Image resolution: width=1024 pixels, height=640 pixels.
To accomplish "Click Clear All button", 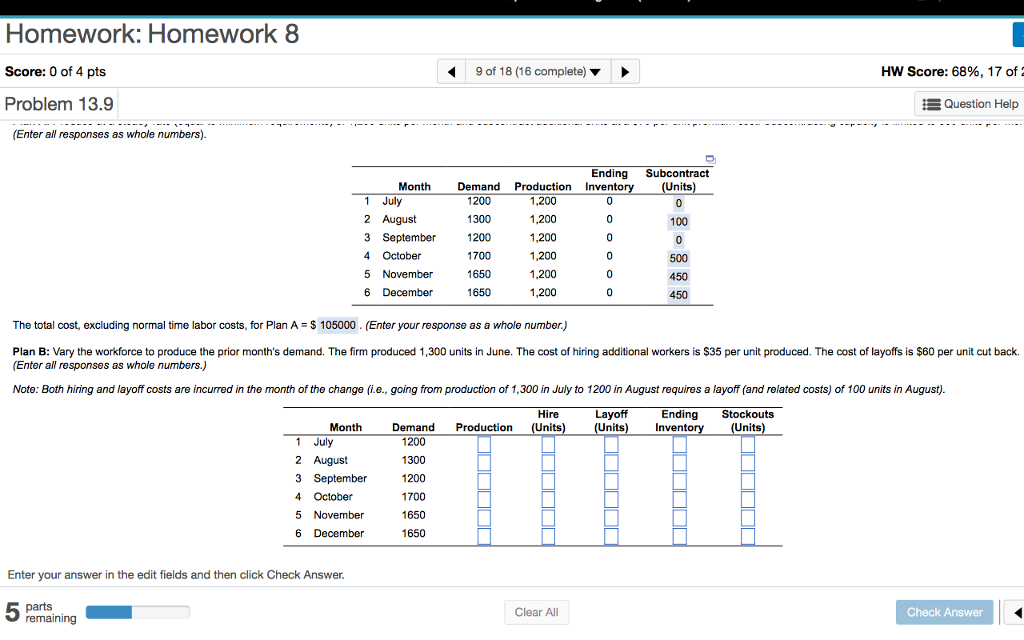I will [536, 613].
